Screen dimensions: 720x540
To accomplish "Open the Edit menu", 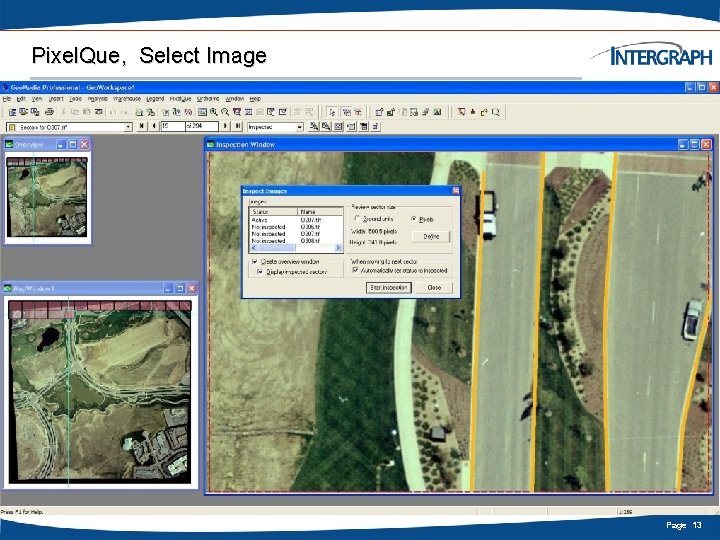I will coord(21,99).
